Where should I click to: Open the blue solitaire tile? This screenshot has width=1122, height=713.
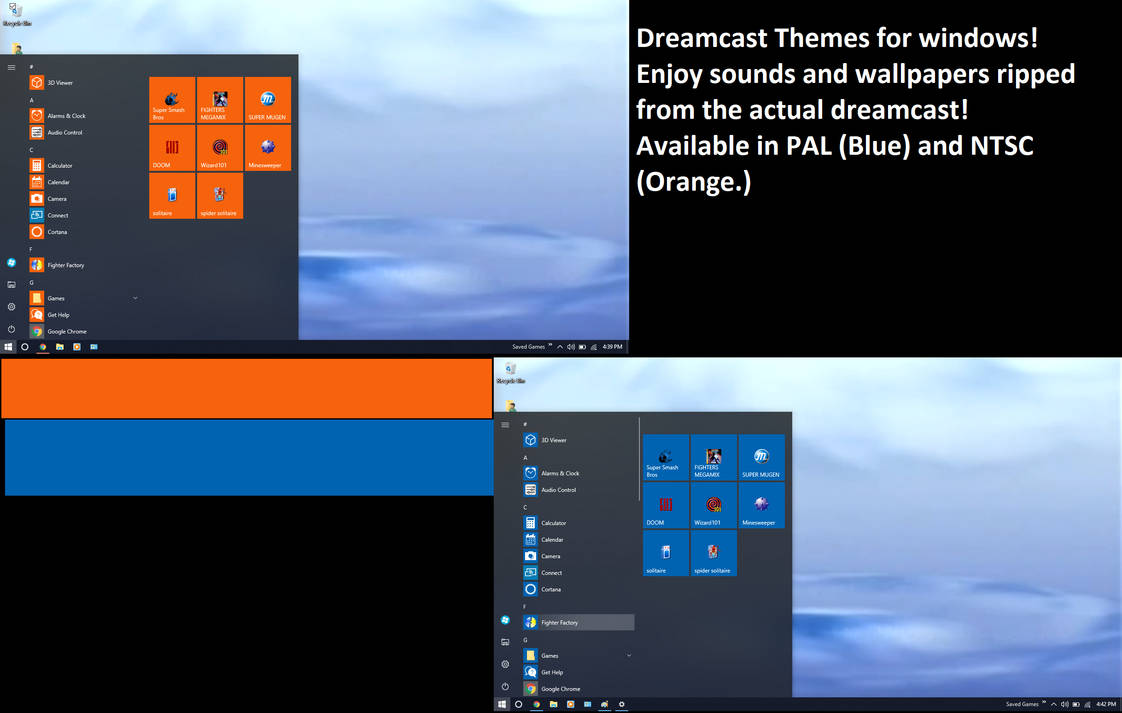665,553
